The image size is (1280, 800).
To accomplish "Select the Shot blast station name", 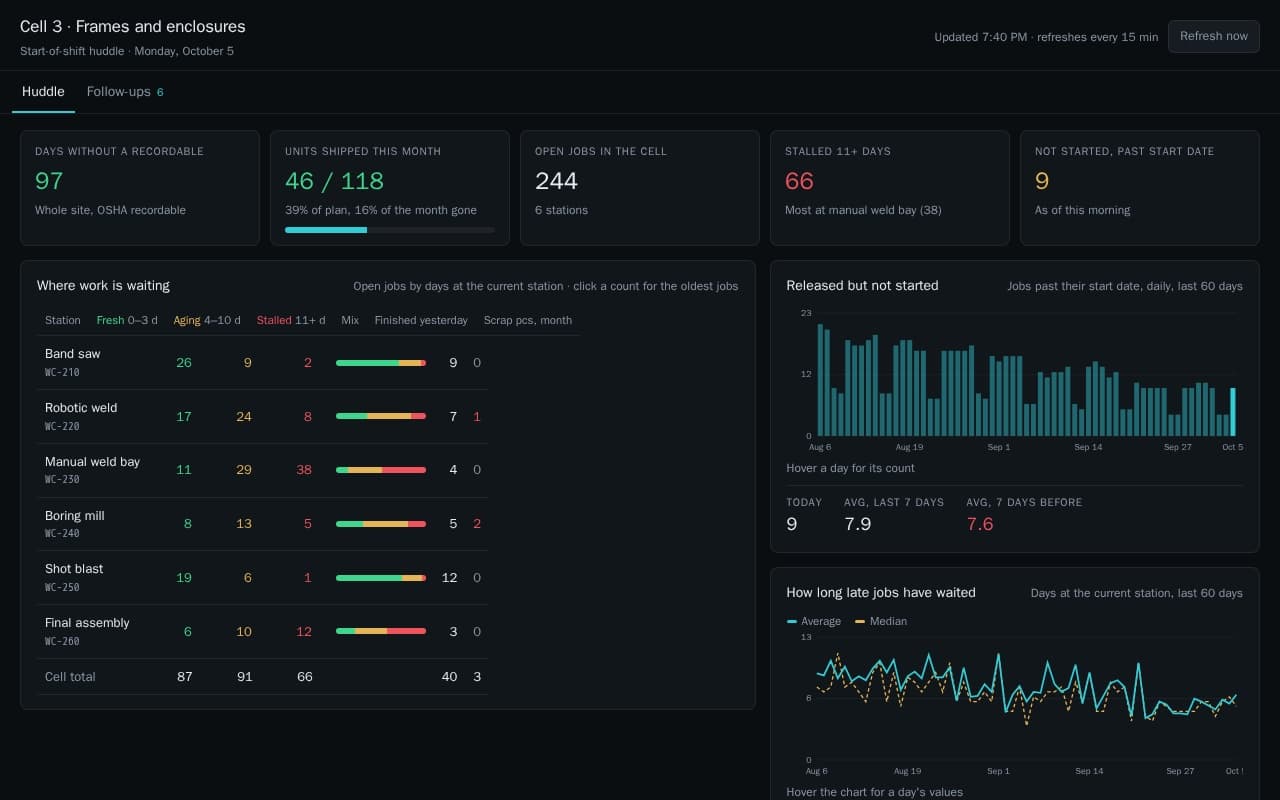I will [74, 569].
